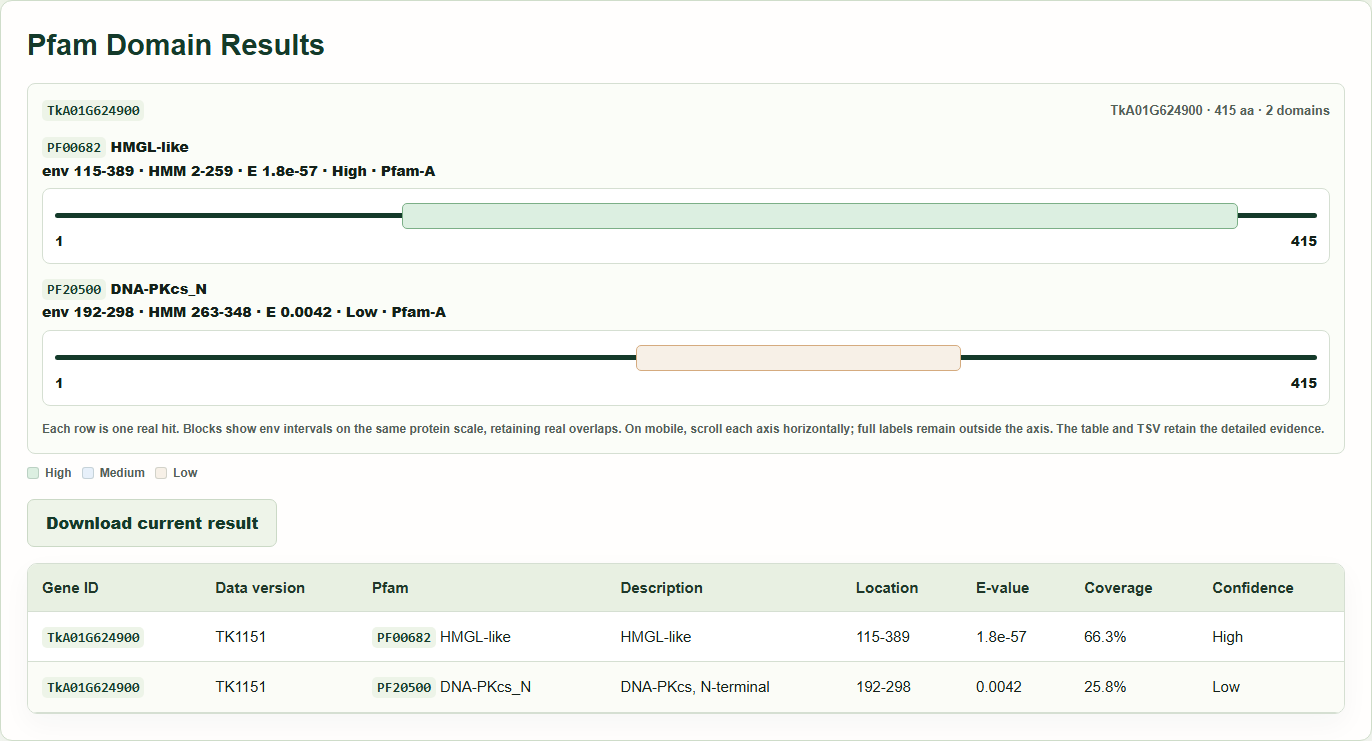Click the green HMGL-like domain block on the track
This screenshot has width=1372, height=741.
(x=820, y=216)
